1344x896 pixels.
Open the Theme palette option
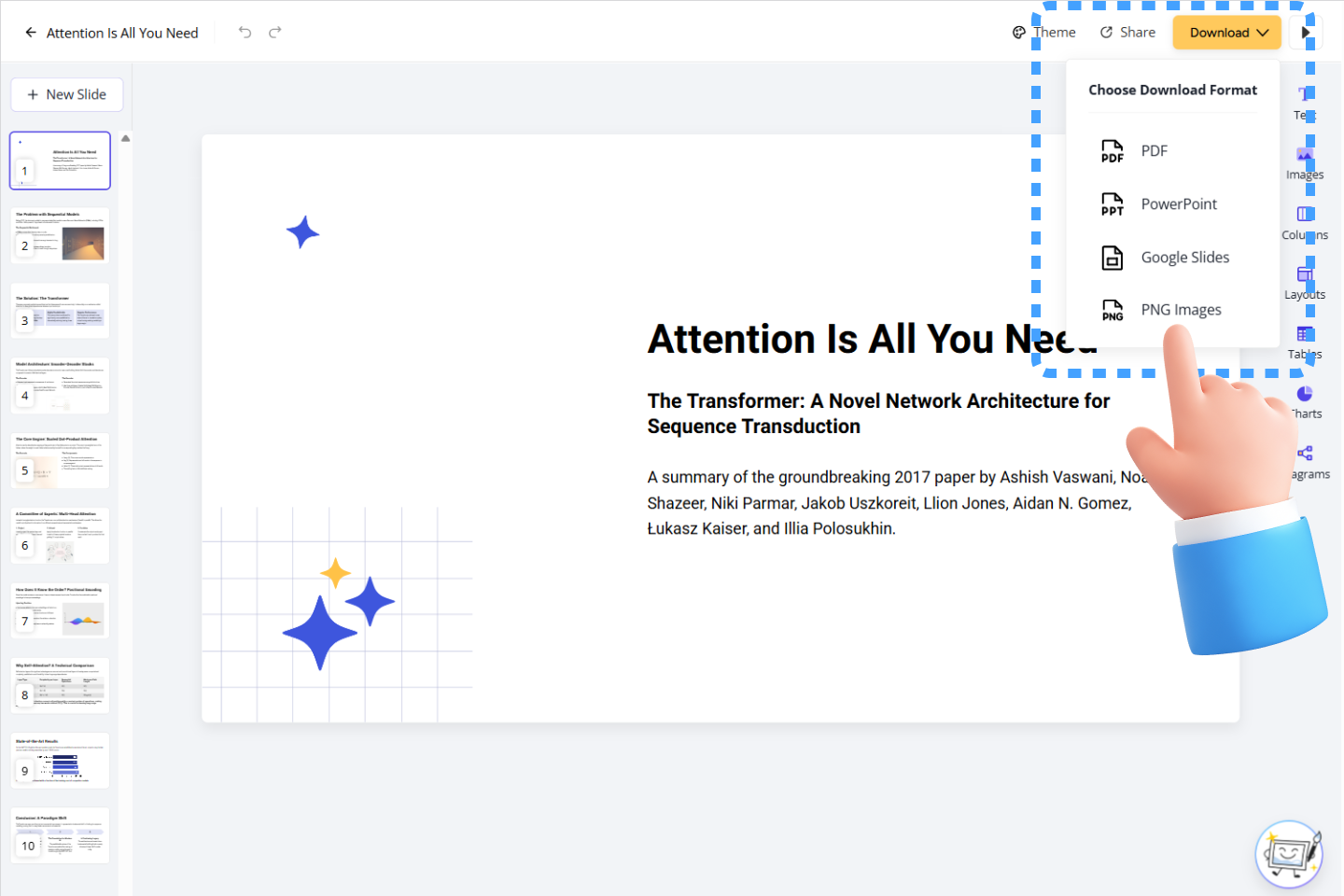click(1044, 33)
